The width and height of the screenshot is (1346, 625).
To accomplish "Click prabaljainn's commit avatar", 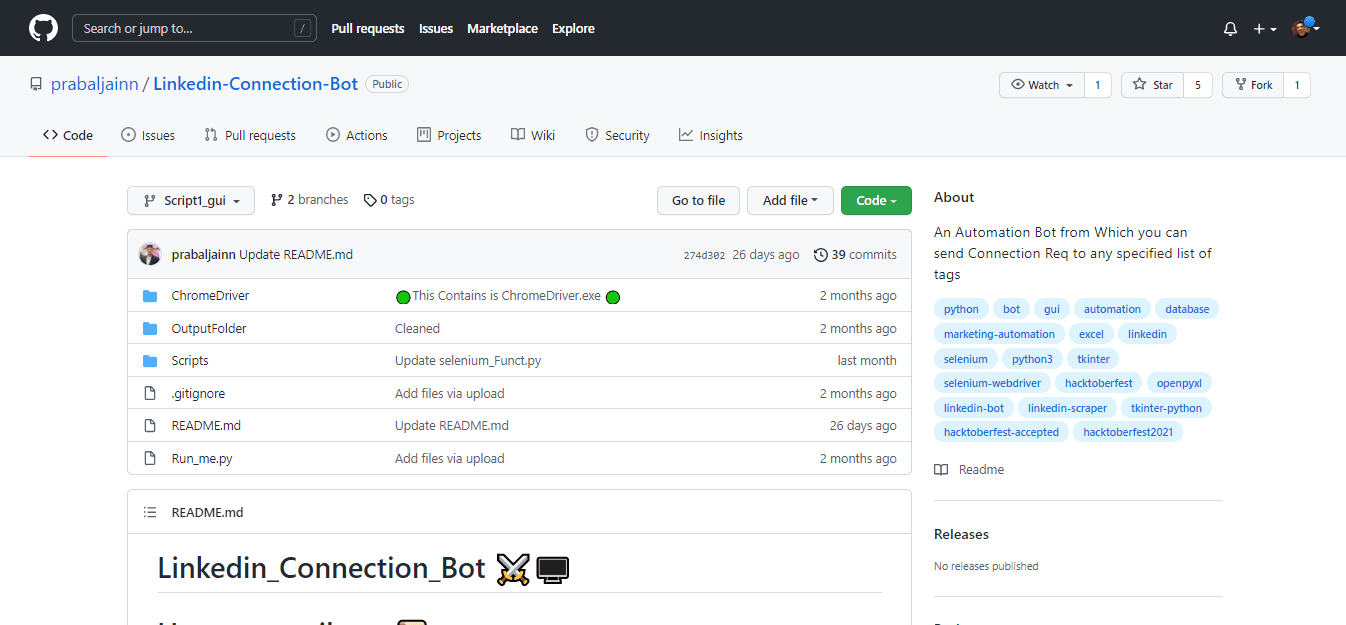I will [x=150, y=254].
